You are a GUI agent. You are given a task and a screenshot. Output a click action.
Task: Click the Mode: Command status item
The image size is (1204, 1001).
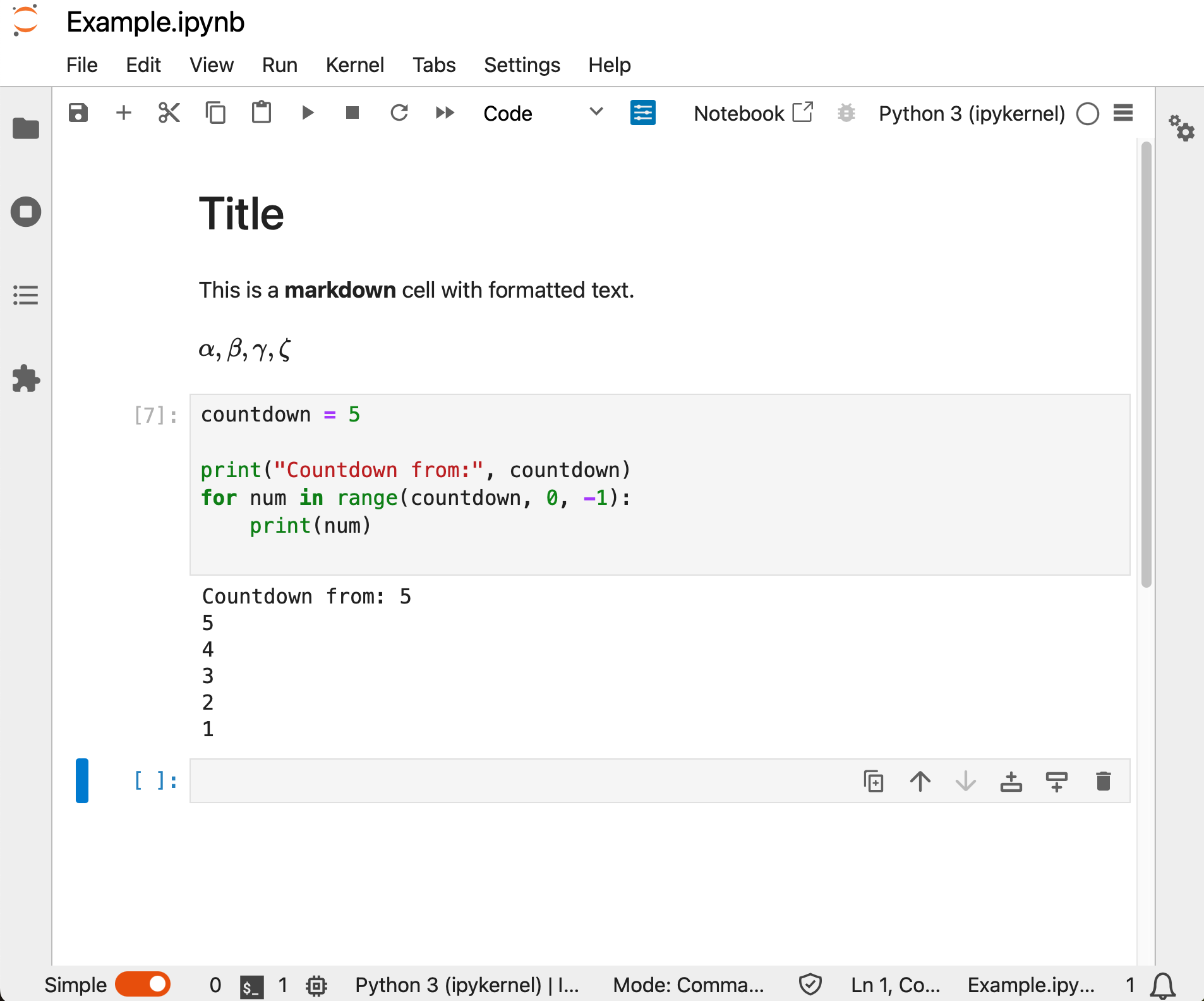689,985
